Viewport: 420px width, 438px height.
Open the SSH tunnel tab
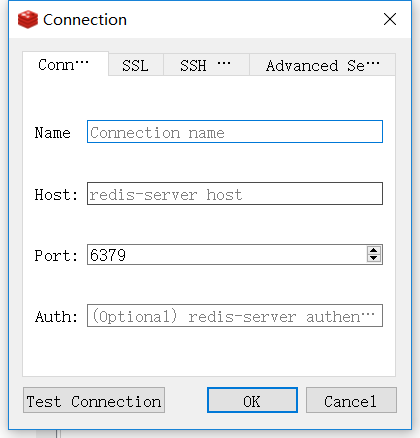tap(206, 65)
